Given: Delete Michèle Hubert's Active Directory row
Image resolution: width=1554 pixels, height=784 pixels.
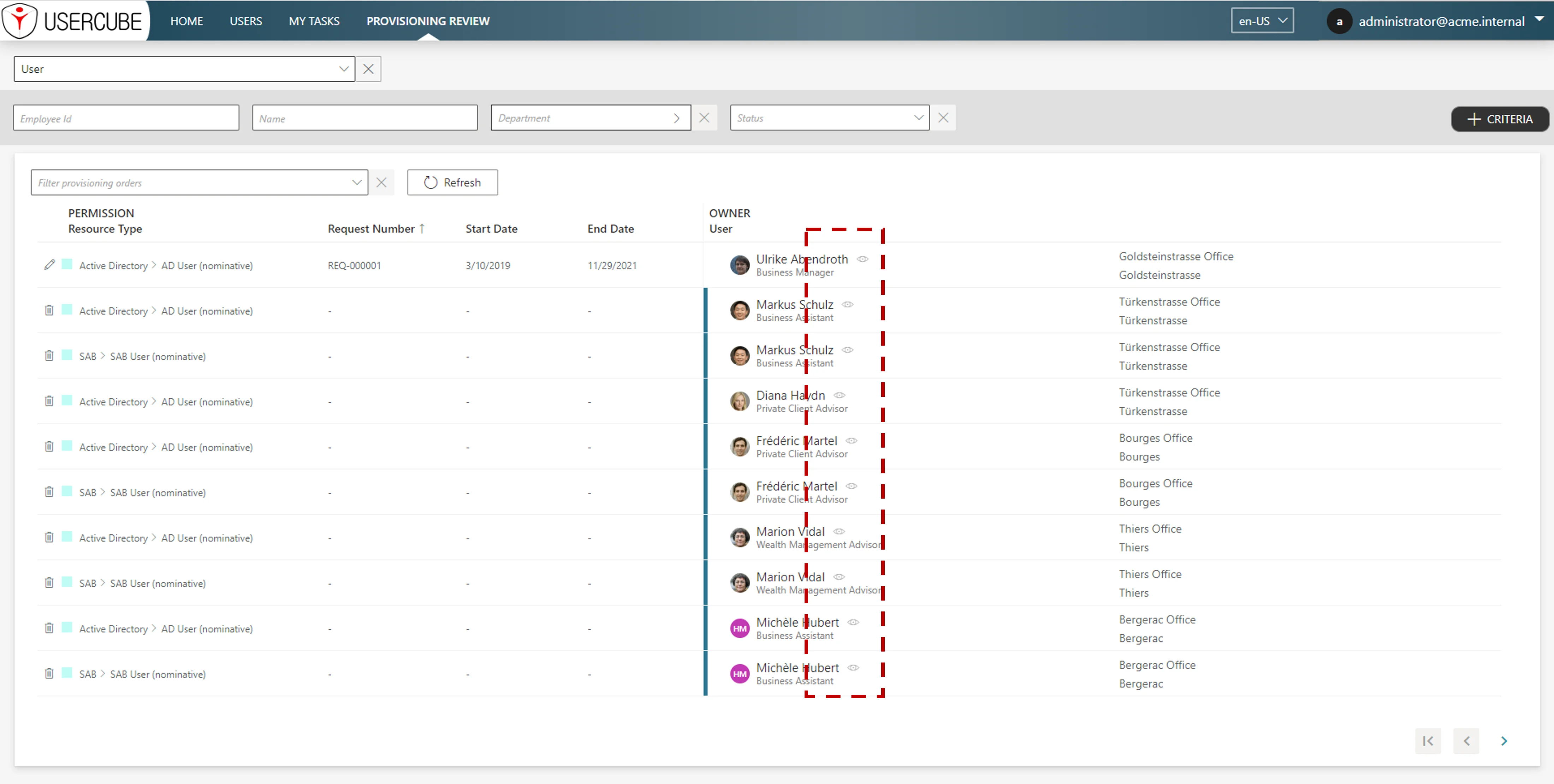Looking at the screenshot, I should pyautogui.click(x=49, y=628).
